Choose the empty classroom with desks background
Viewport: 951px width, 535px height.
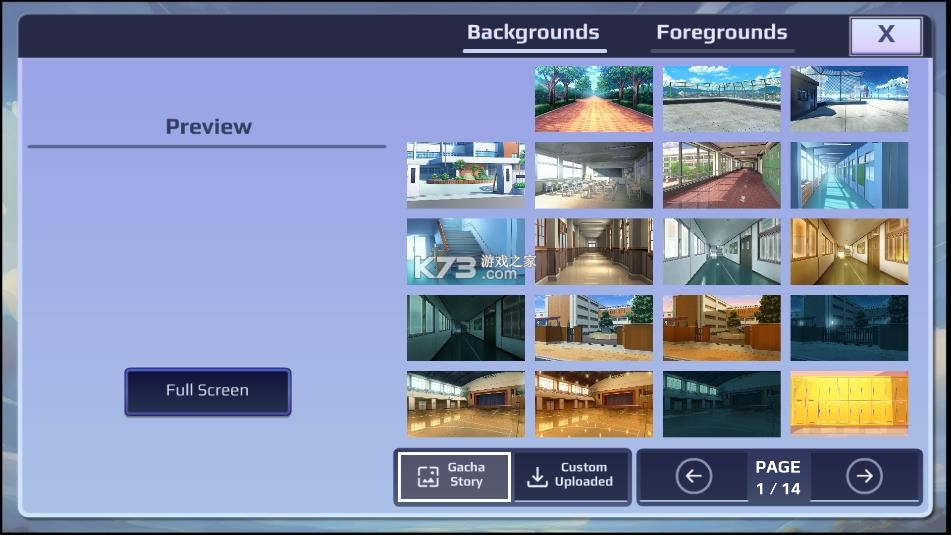(593, 175)
